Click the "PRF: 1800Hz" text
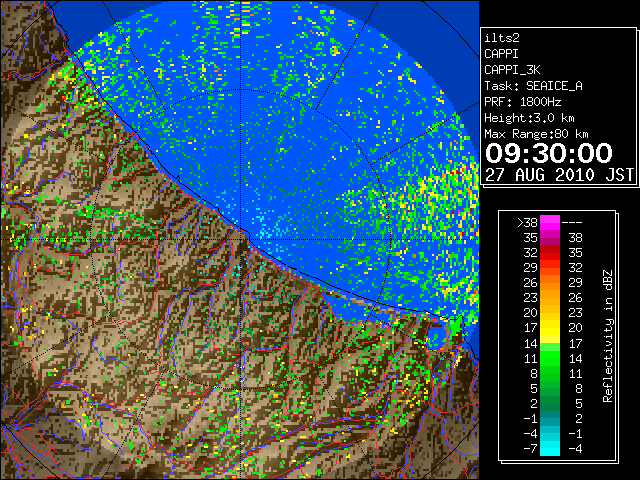The width and height of the screenshot is (640, 480). (x=523, y=102)
